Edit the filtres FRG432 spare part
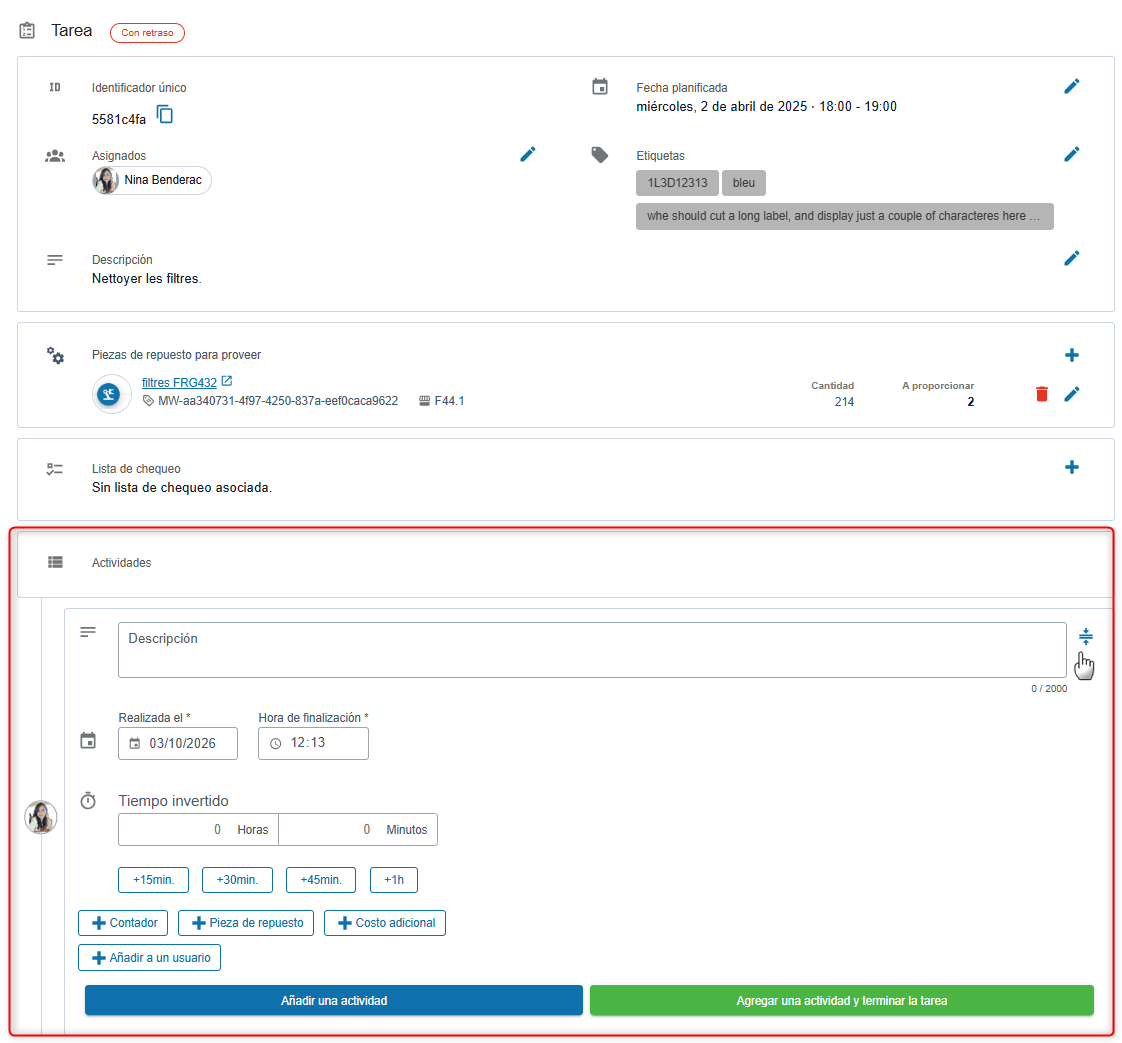1122x1043 pixels. tap(1071, 394)
